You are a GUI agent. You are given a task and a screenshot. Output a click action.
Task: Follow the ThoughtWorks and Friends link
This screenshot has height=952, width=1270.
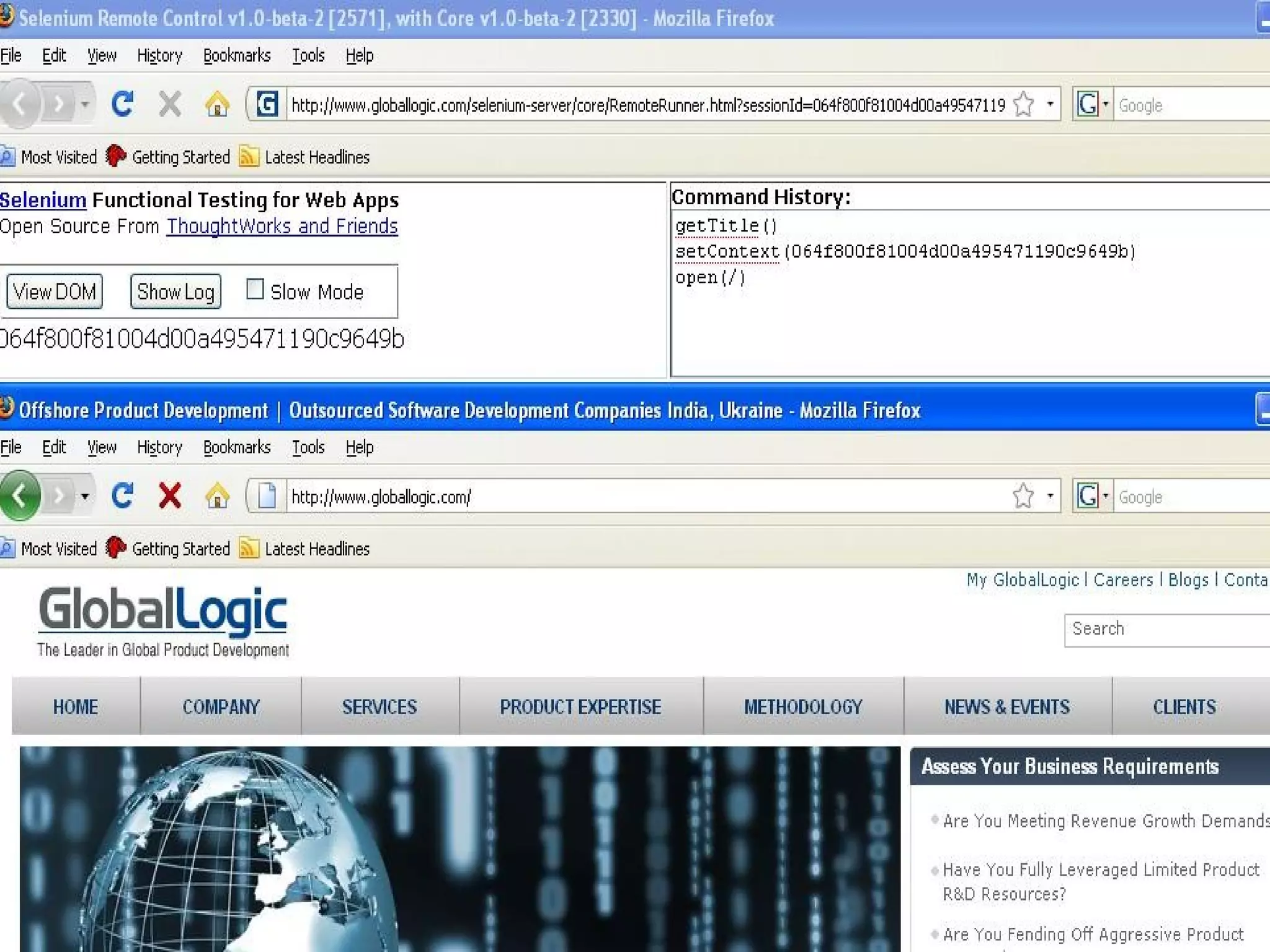pyautogui.click(x=282, y=226)
